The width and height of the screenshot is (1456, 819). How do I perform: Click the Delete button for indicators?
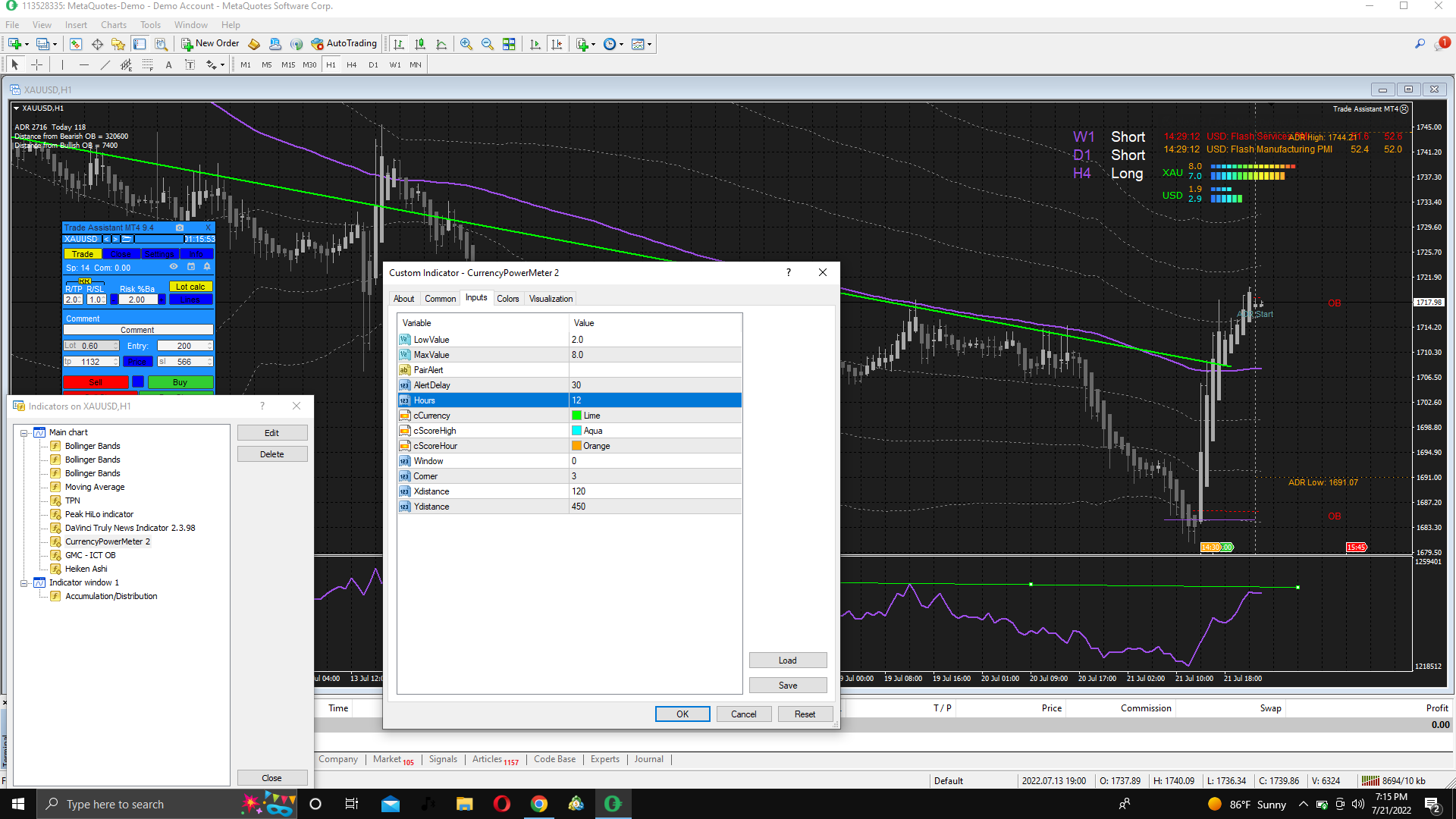click(271, 454)
